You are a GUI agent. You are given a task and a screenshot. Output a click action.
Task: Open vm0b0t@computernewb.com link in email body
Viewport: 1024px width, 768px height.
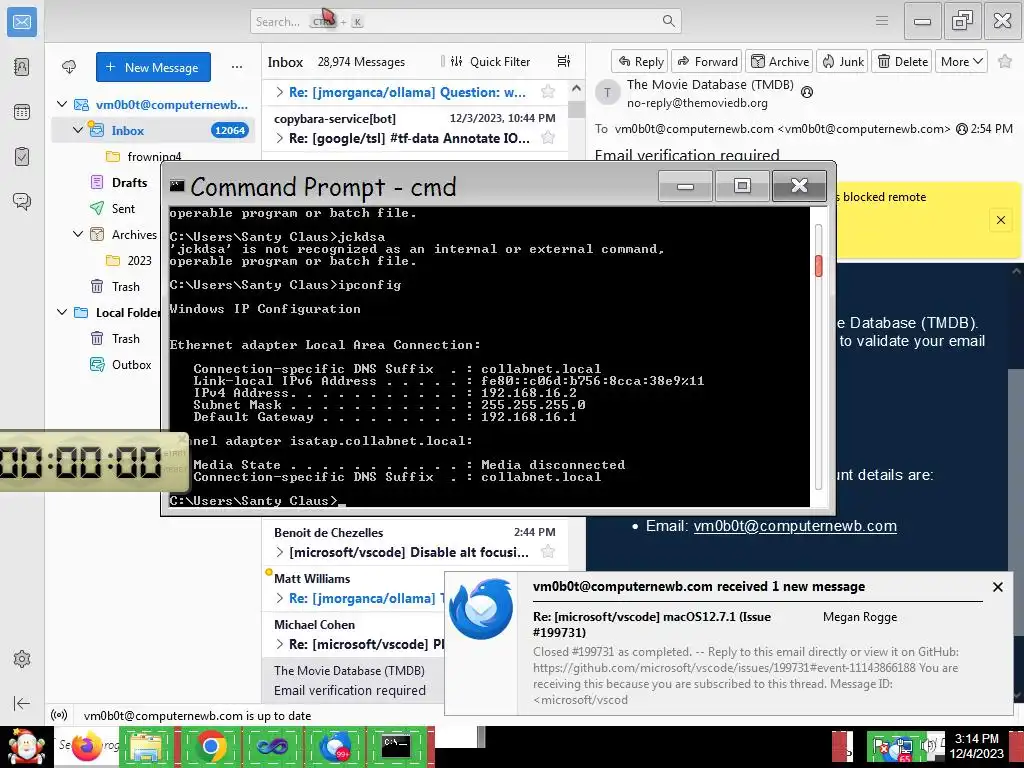click(795, 526)
